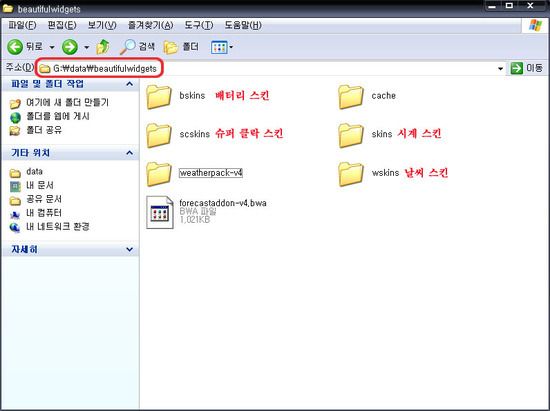Select the skins folder icon

(351, 135)
